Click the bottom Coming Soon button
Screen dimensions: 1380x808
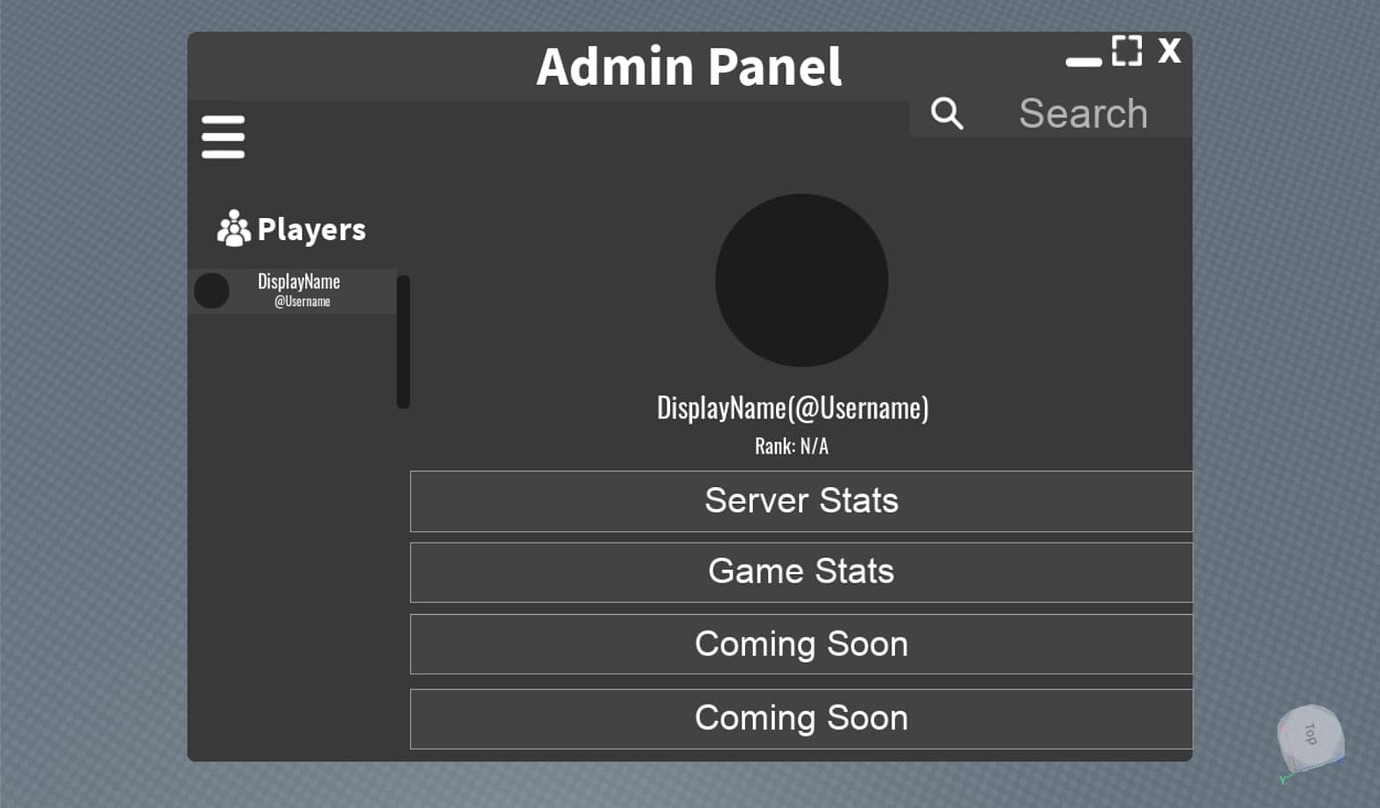800,717
